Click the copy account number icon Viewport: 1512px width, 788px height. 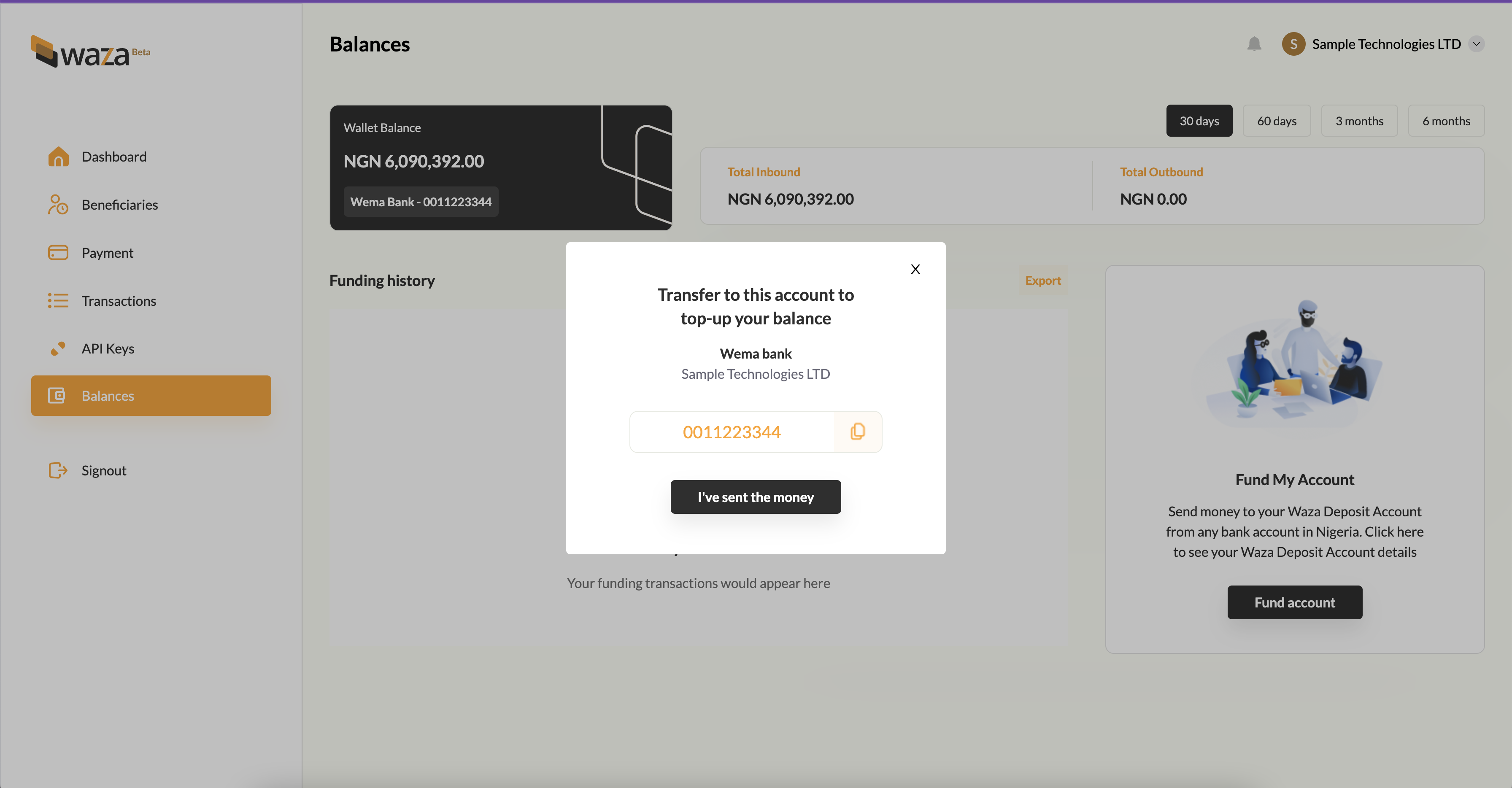click(858, 432)
